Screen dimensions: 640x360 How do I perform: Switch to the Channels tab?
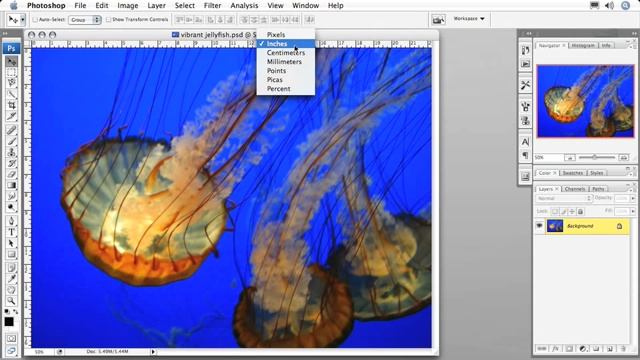(575, 189)
